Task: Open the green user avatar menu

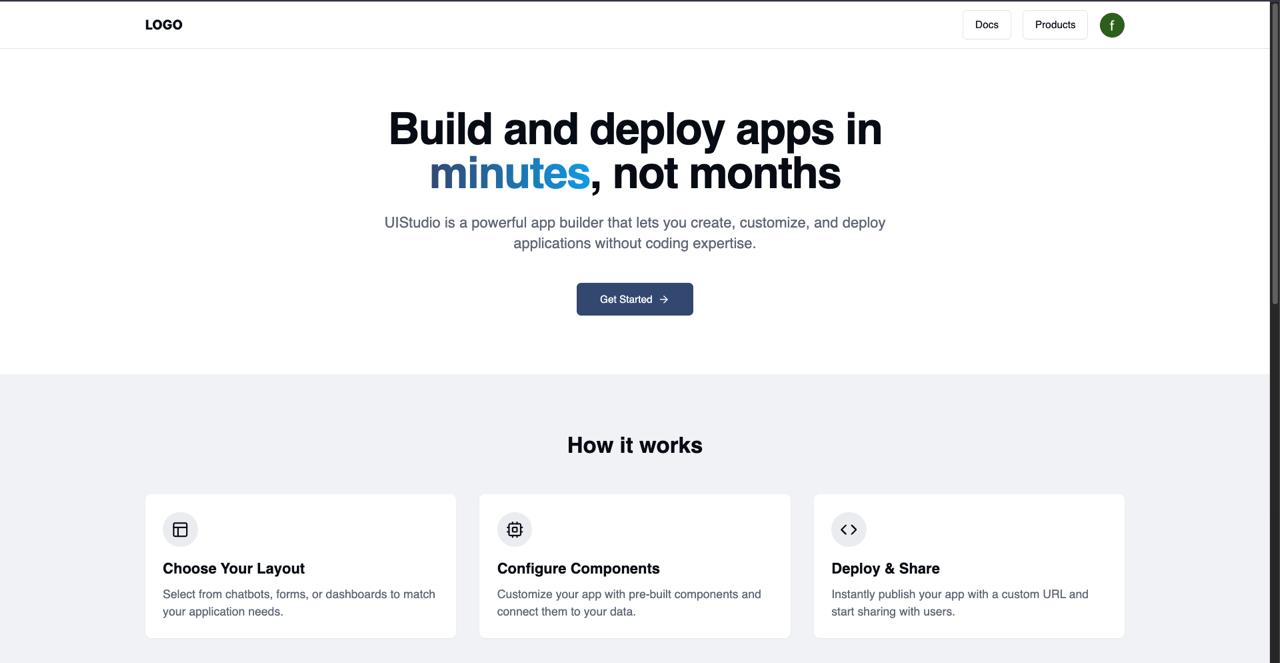Action: (1111, 25)
